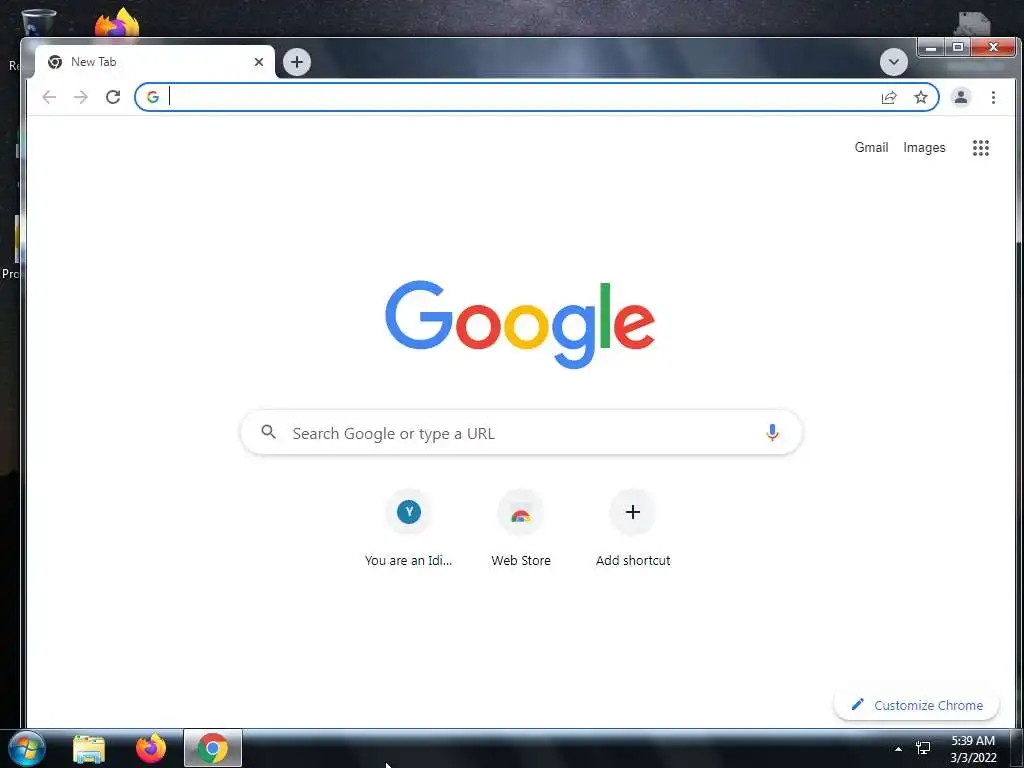1024x768 pixels.
Task: Launch Firefox from the taskbar
Action: 151,748
